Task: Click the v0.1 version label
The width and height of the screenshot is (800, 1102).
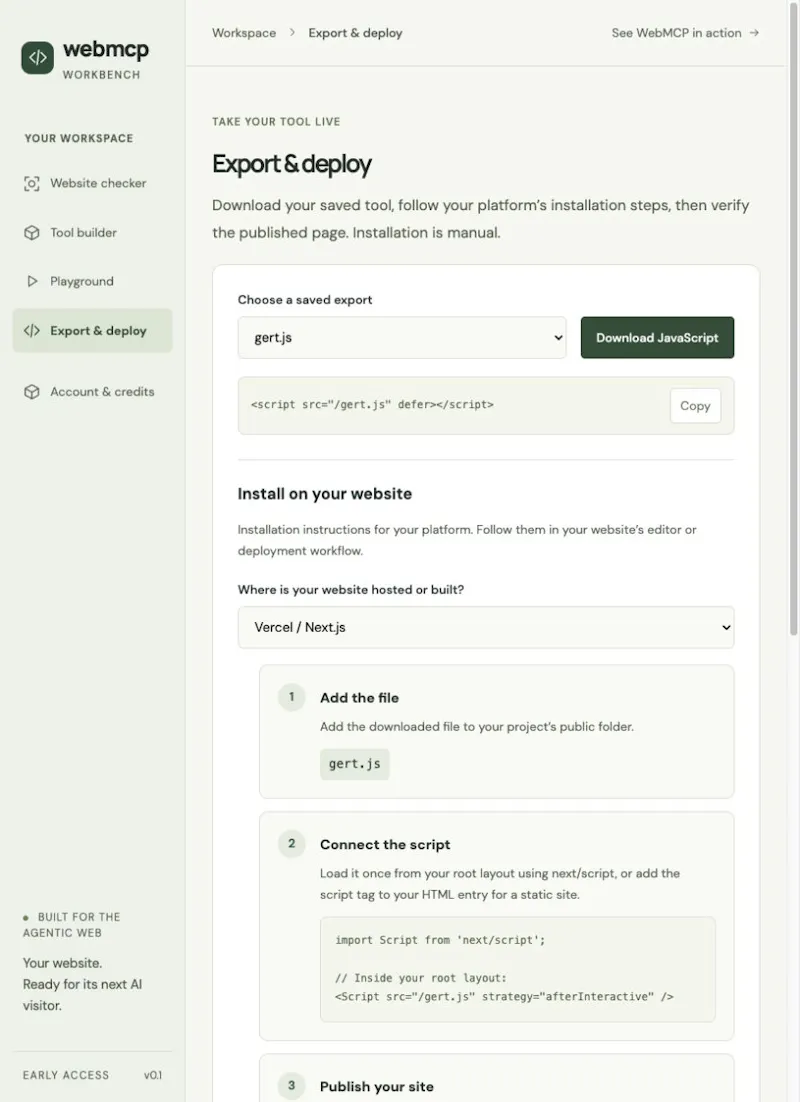Action: pos(153,1075)
